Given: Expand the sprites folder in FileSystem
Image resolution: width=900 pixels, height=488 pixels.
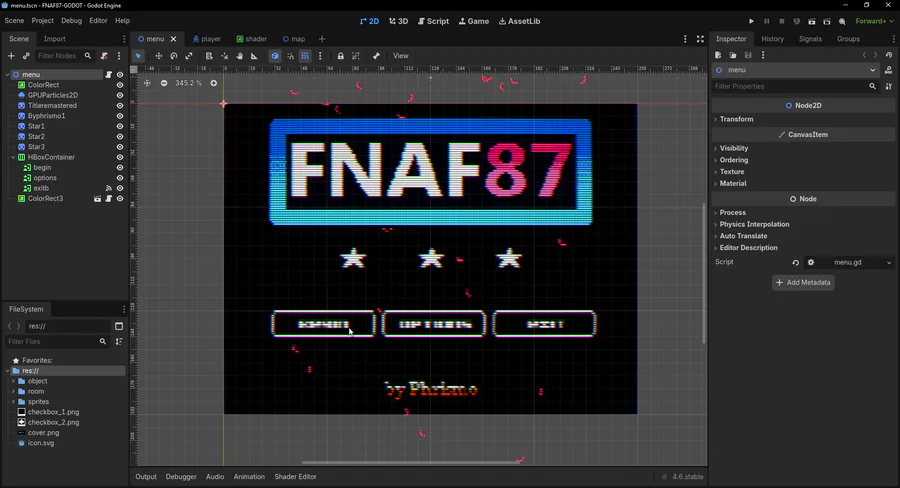Looking at the screenshot, I should click(13, 402).
